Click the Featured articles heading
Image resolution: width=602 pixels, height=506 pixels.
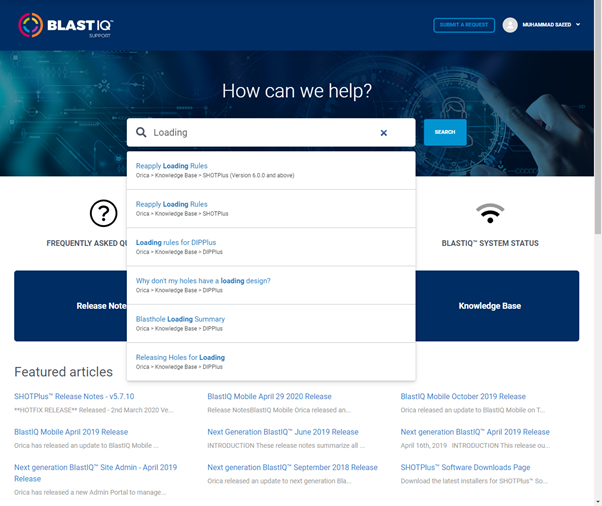[63, 372]
